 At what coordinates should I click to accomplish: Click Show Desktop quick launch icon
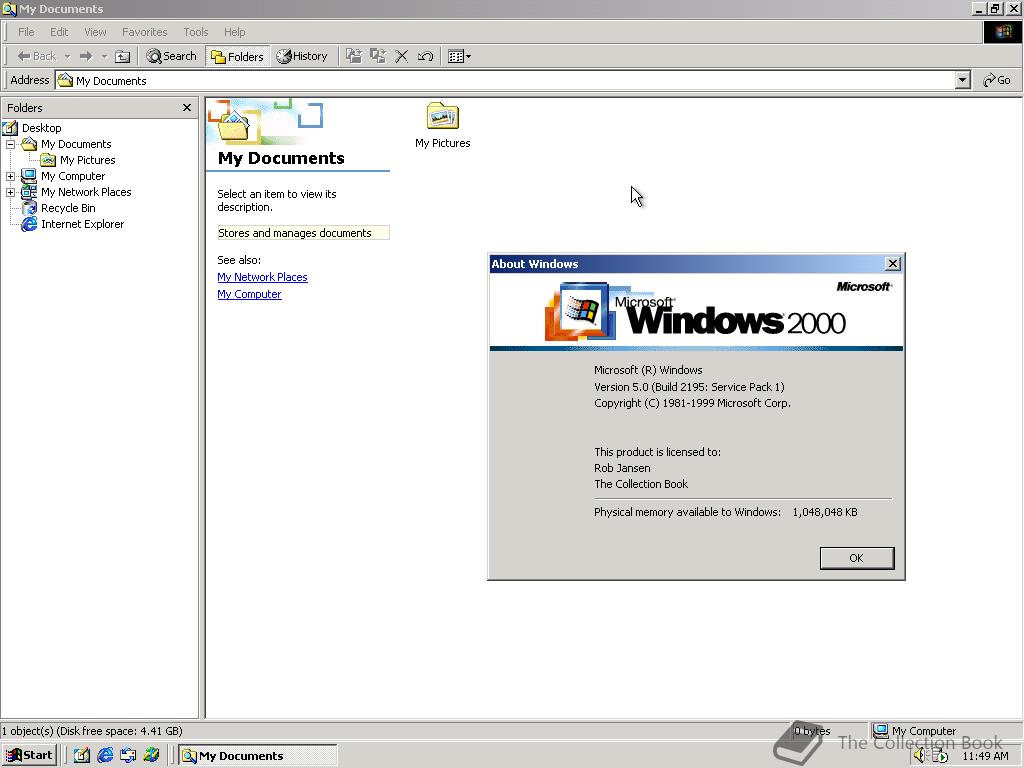click(x=82, y=756)
